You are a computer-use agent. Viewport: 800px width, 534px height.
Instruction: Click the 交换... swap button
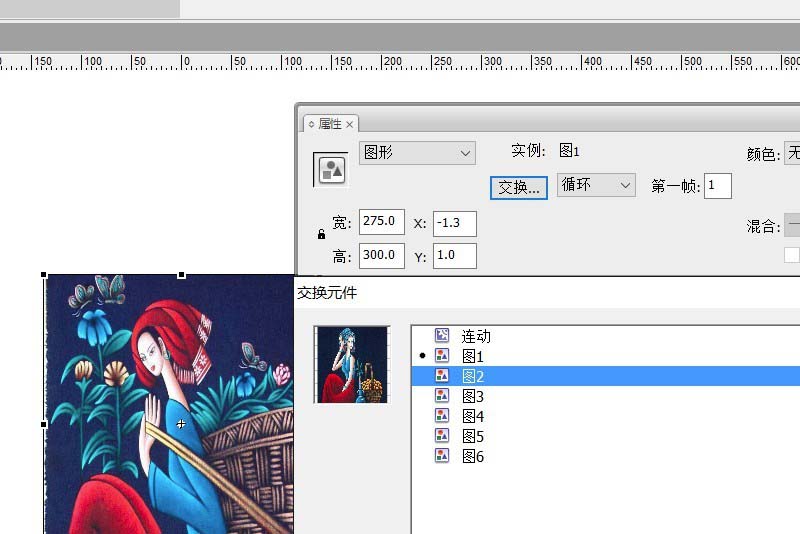pyautogui.click(x=519, y=188)
